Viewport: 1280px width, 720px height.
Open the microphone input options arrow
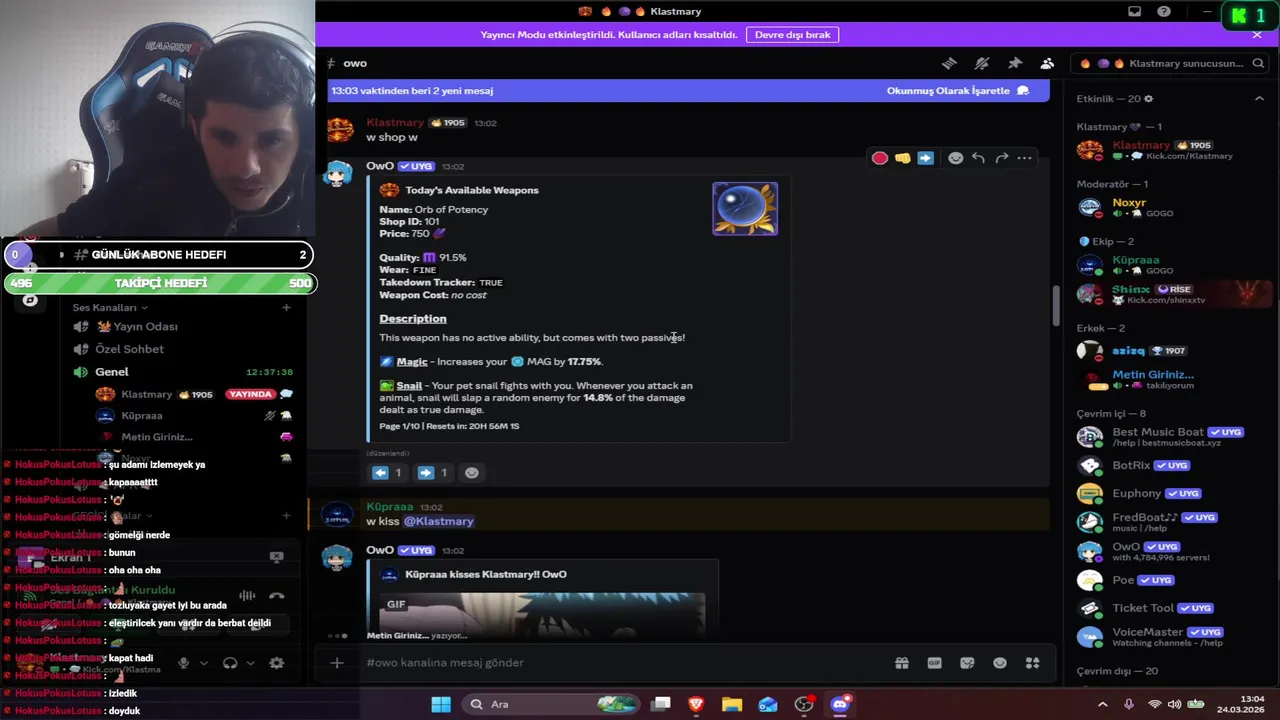point(204,663)
